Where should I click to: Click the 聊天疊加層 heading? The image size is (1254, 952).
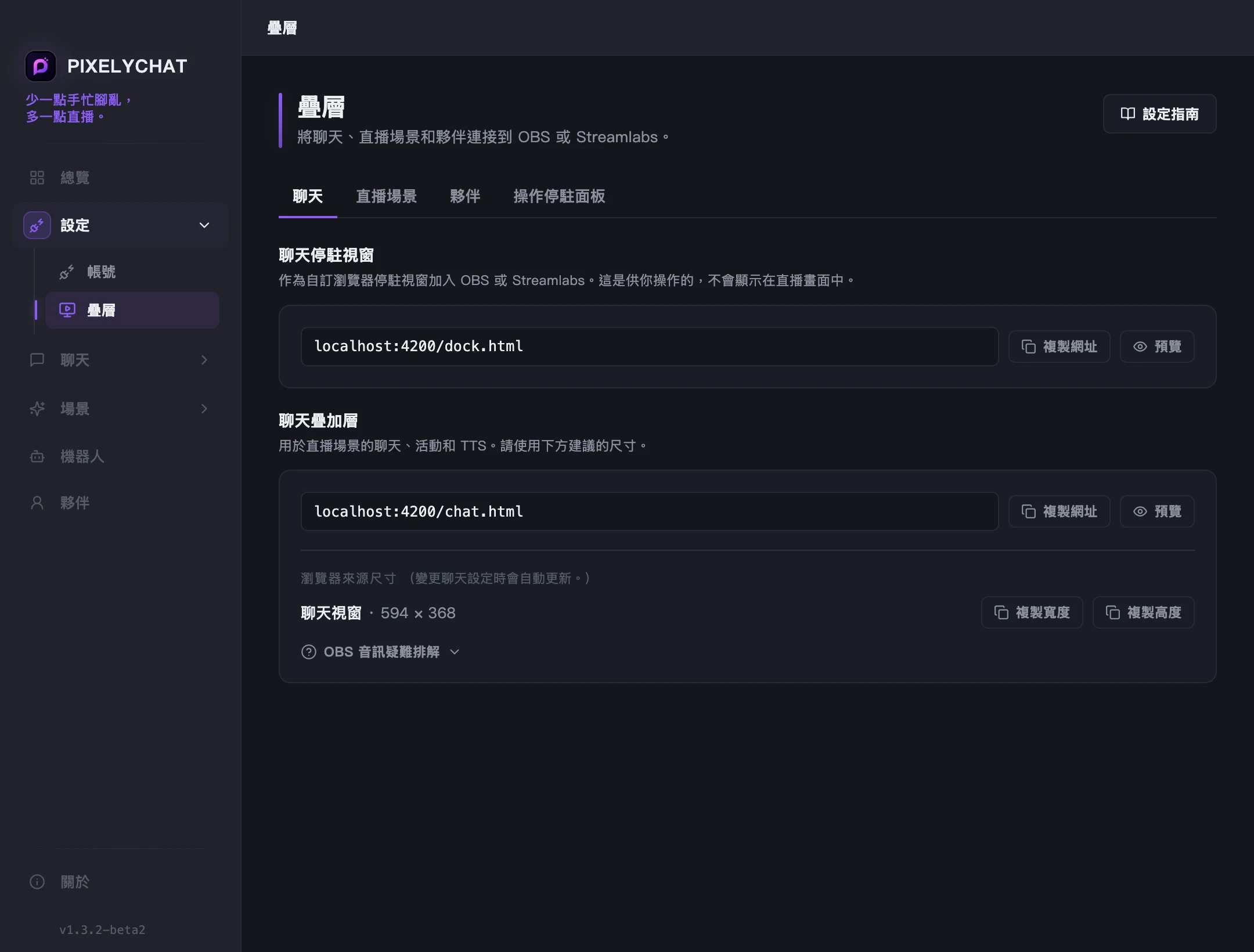(x=318, y=421)
